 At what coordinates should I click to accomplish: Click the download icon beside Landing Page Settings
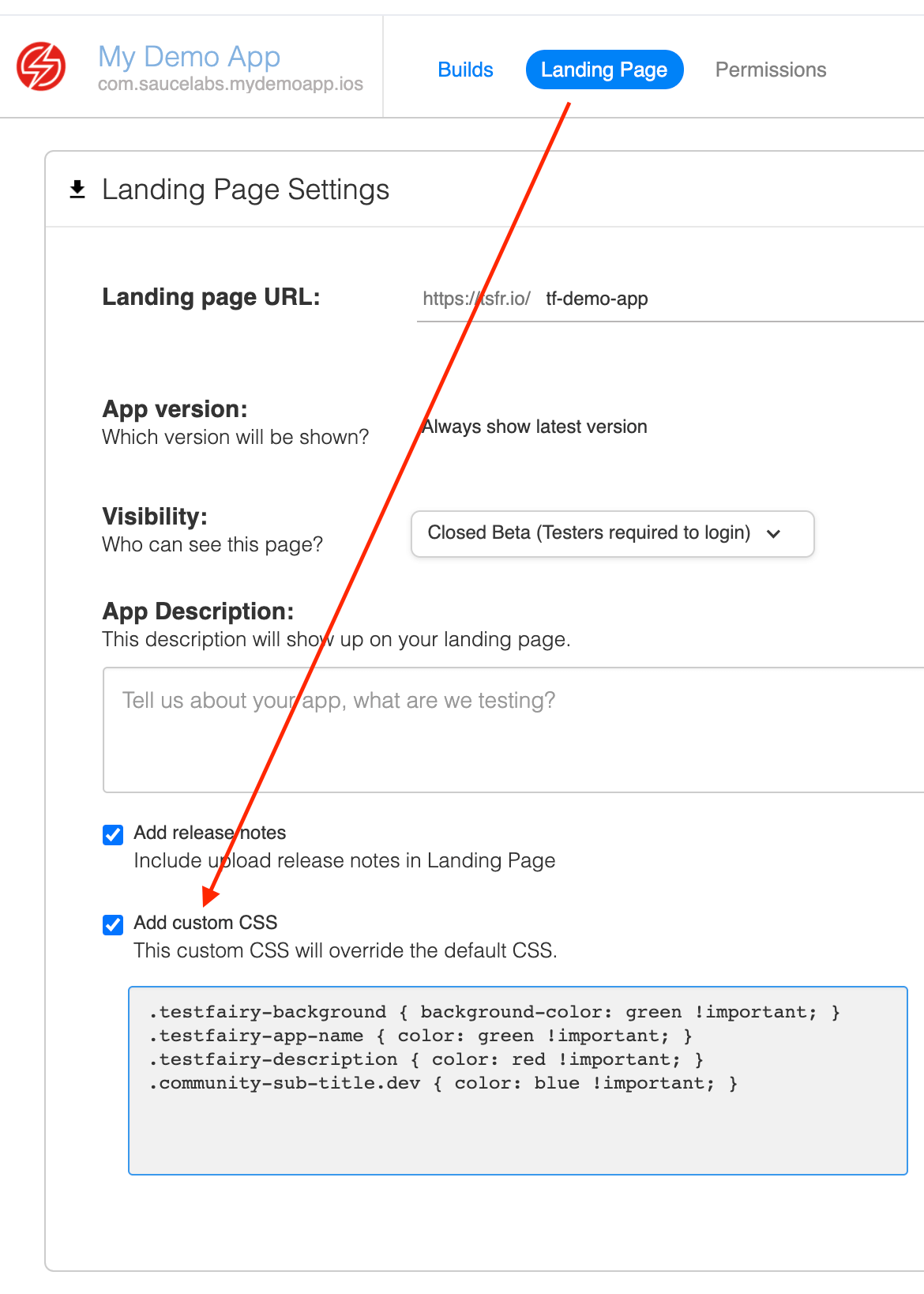click(77, 189)
